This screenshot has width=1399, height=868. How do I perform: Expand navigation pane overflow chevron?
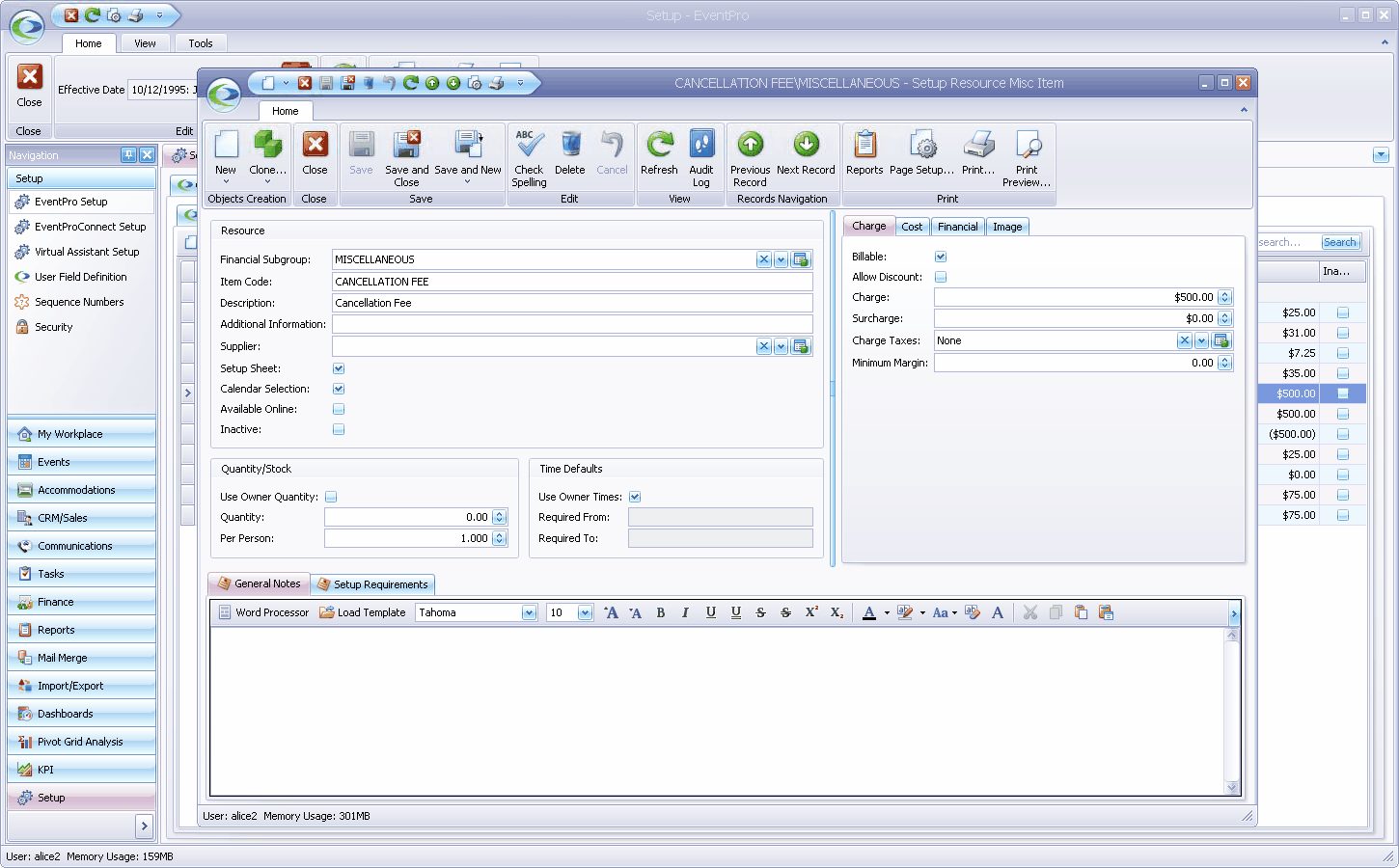coord(144,826)
